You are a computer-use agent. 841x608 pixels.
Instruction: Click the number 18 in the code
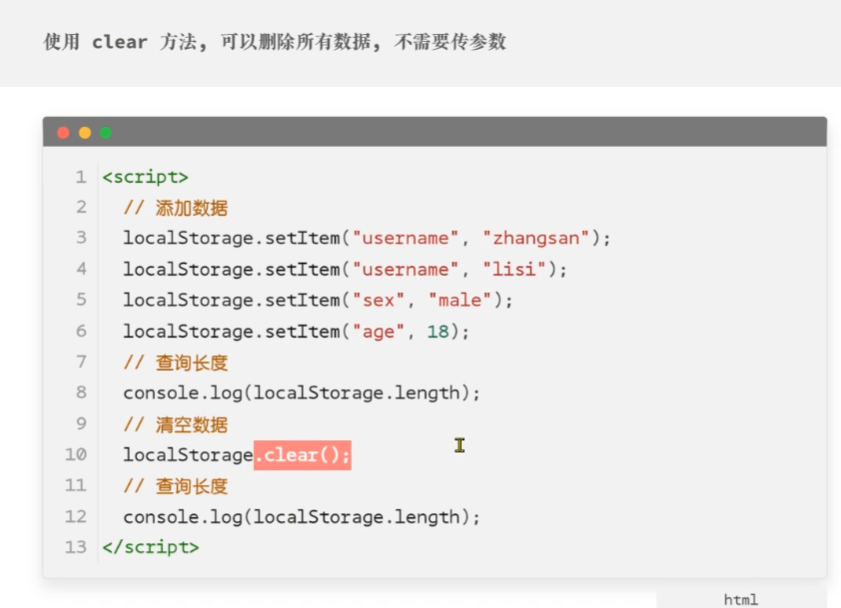(438, 331)
